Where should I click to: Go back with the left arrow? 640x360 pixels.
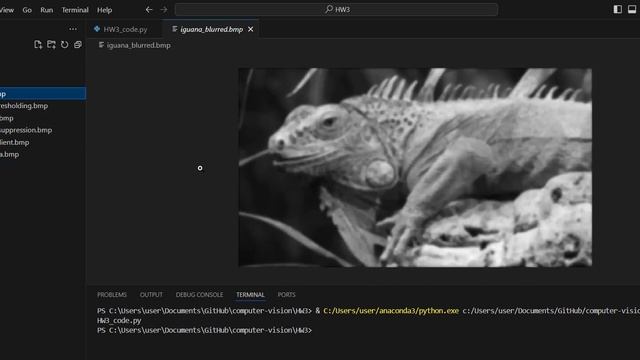149,9
